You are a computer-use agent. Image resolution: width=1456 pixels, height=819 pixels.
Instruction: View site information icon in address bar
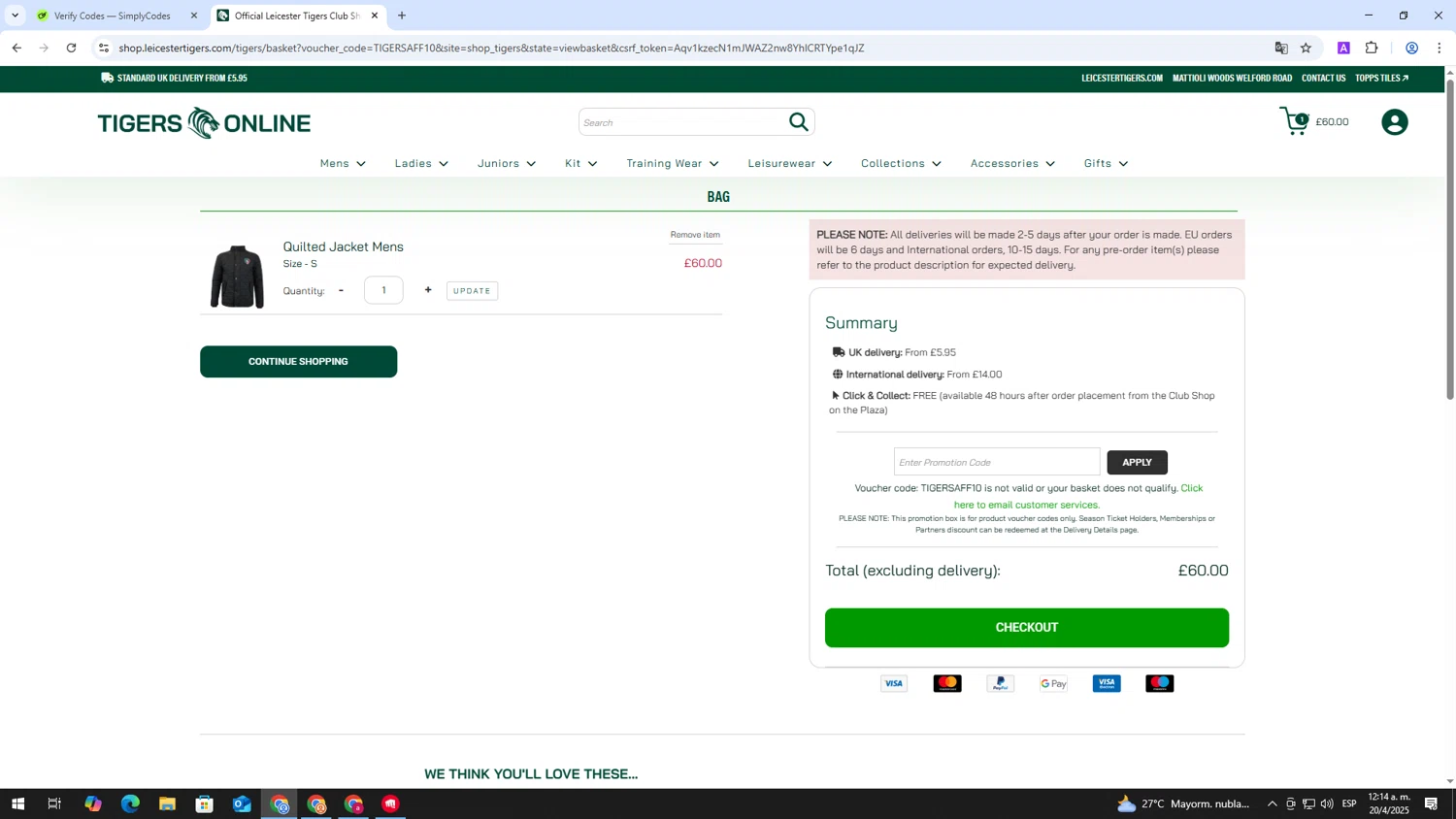click(104, 48)
